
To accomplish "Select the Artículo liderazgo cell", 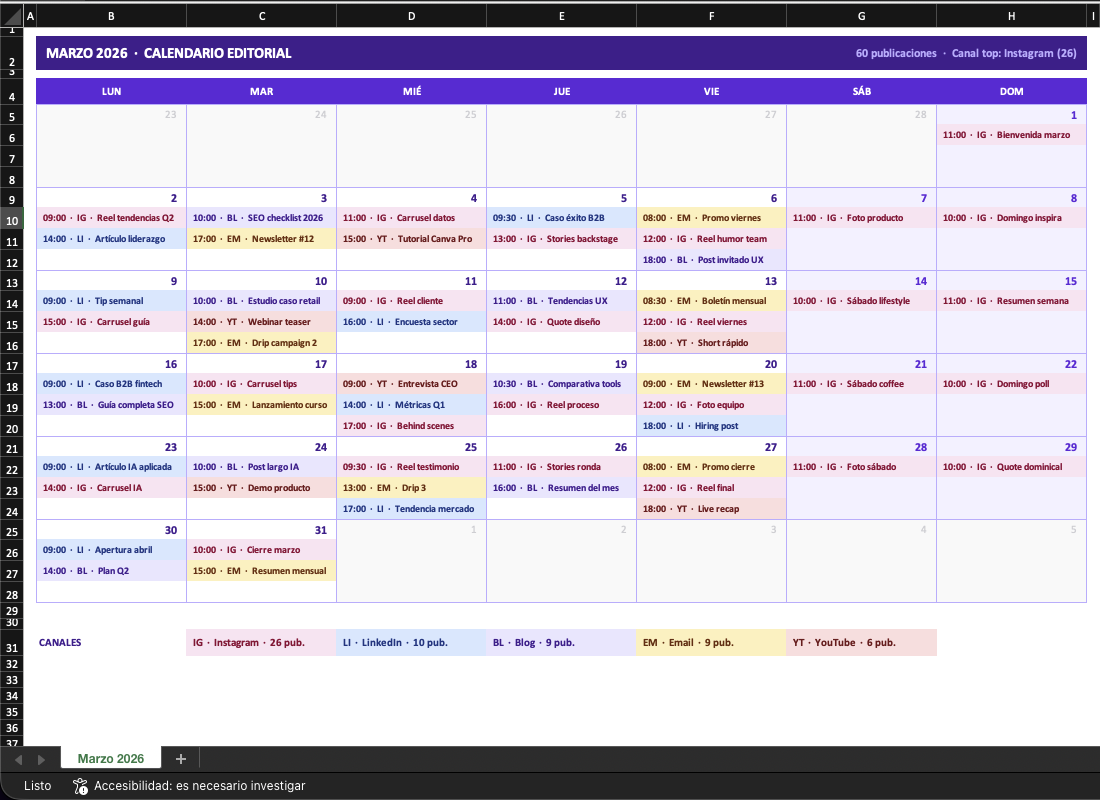I will [x=112, y=239].
